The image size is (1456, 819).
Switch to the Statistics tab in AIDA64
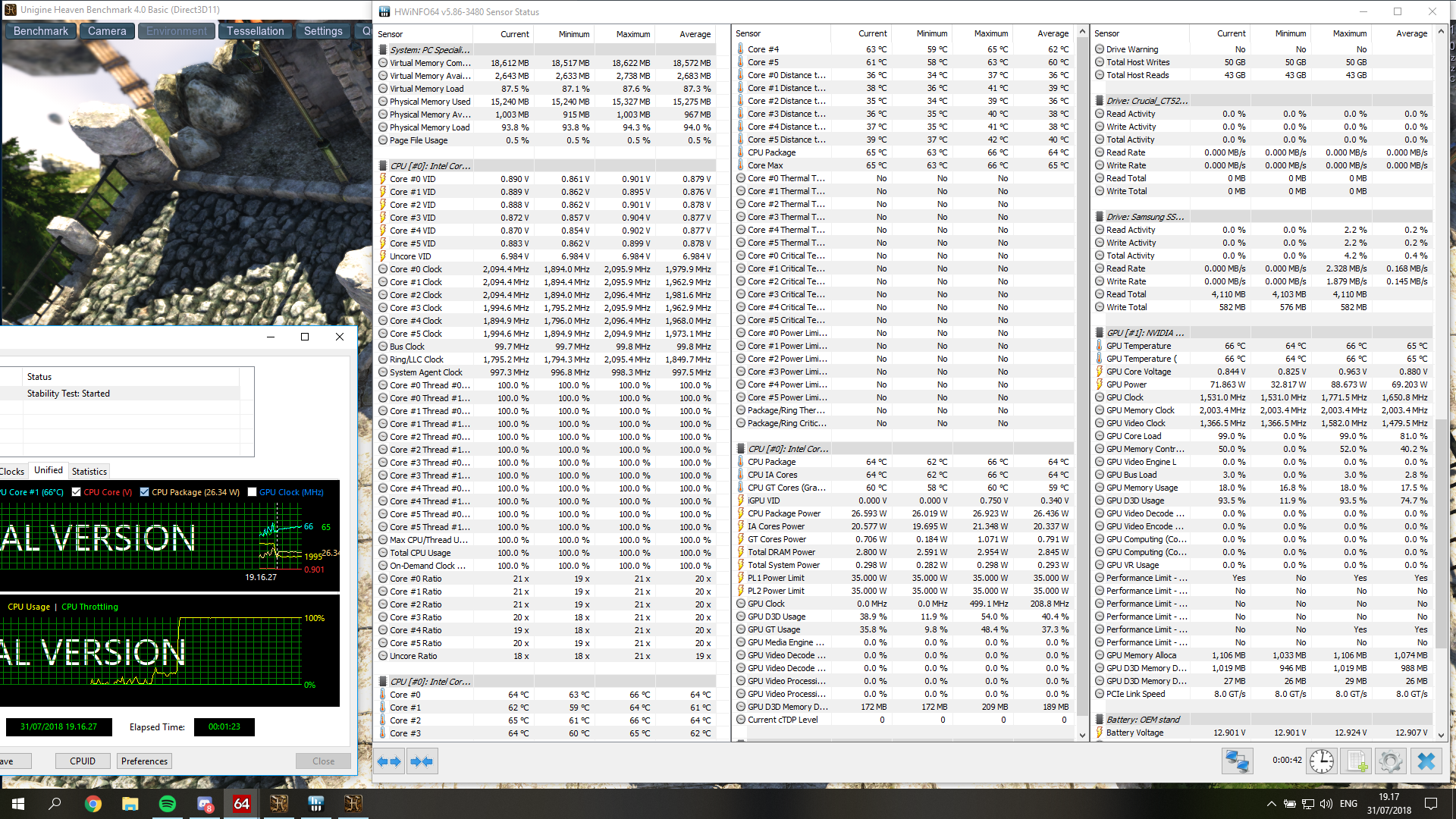pyautogui.click(x=89, y=471)
